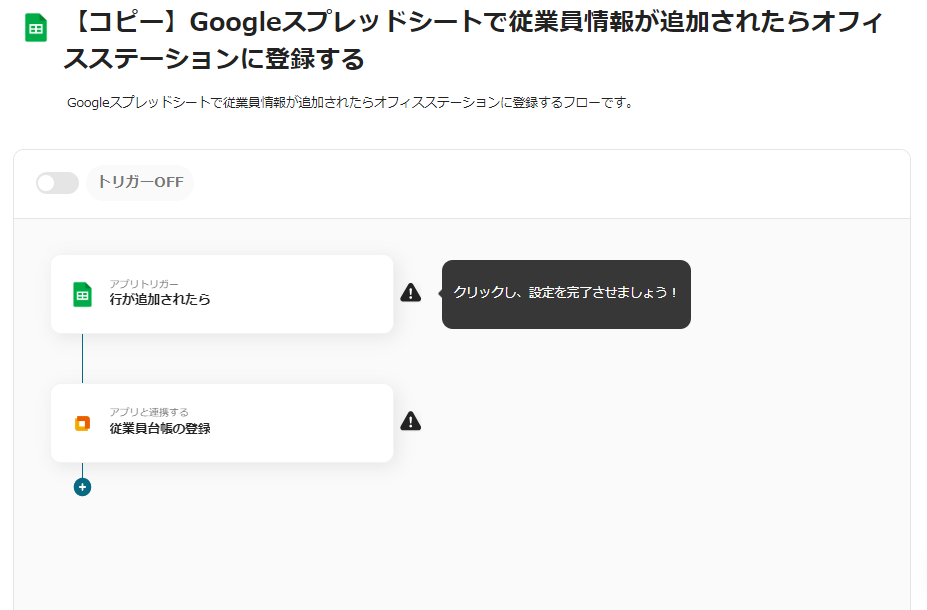Screen dimensions: 927x610
Task: Click the short connector above the plus button
Action: 82,470
